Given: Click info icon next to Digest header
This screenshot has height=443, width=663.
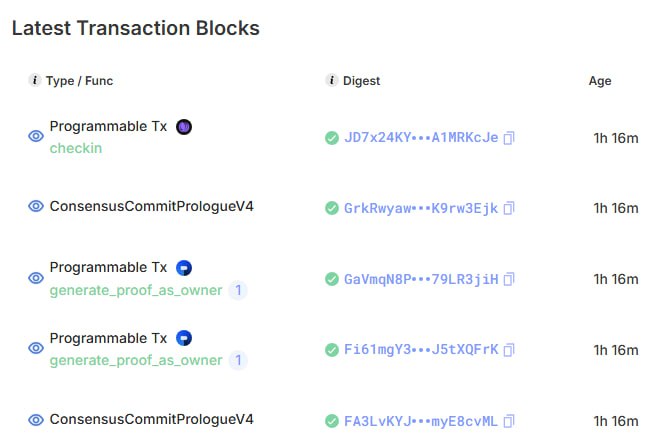Looking at the screenshot, I should click(x=332, y=81).
